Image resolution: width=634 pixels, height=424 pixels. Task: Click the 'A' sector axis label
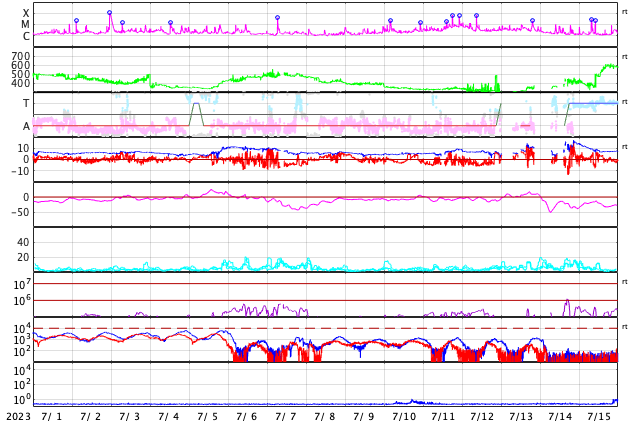tap(26, 127)
